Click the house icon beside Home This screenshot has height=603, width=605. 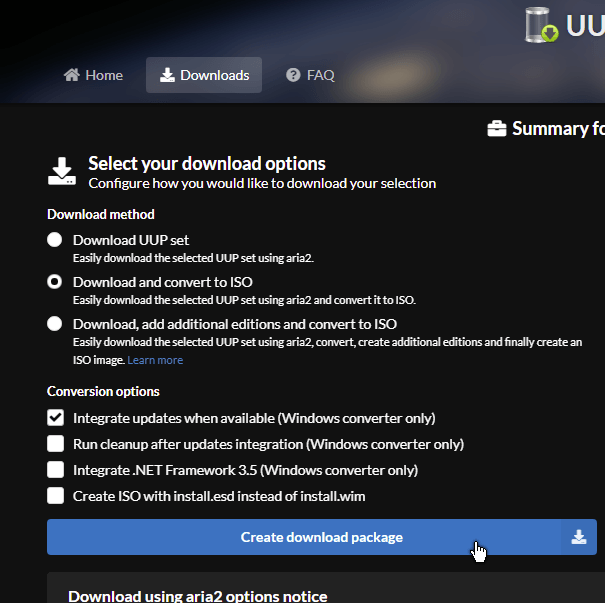click(x=71, y=75)
